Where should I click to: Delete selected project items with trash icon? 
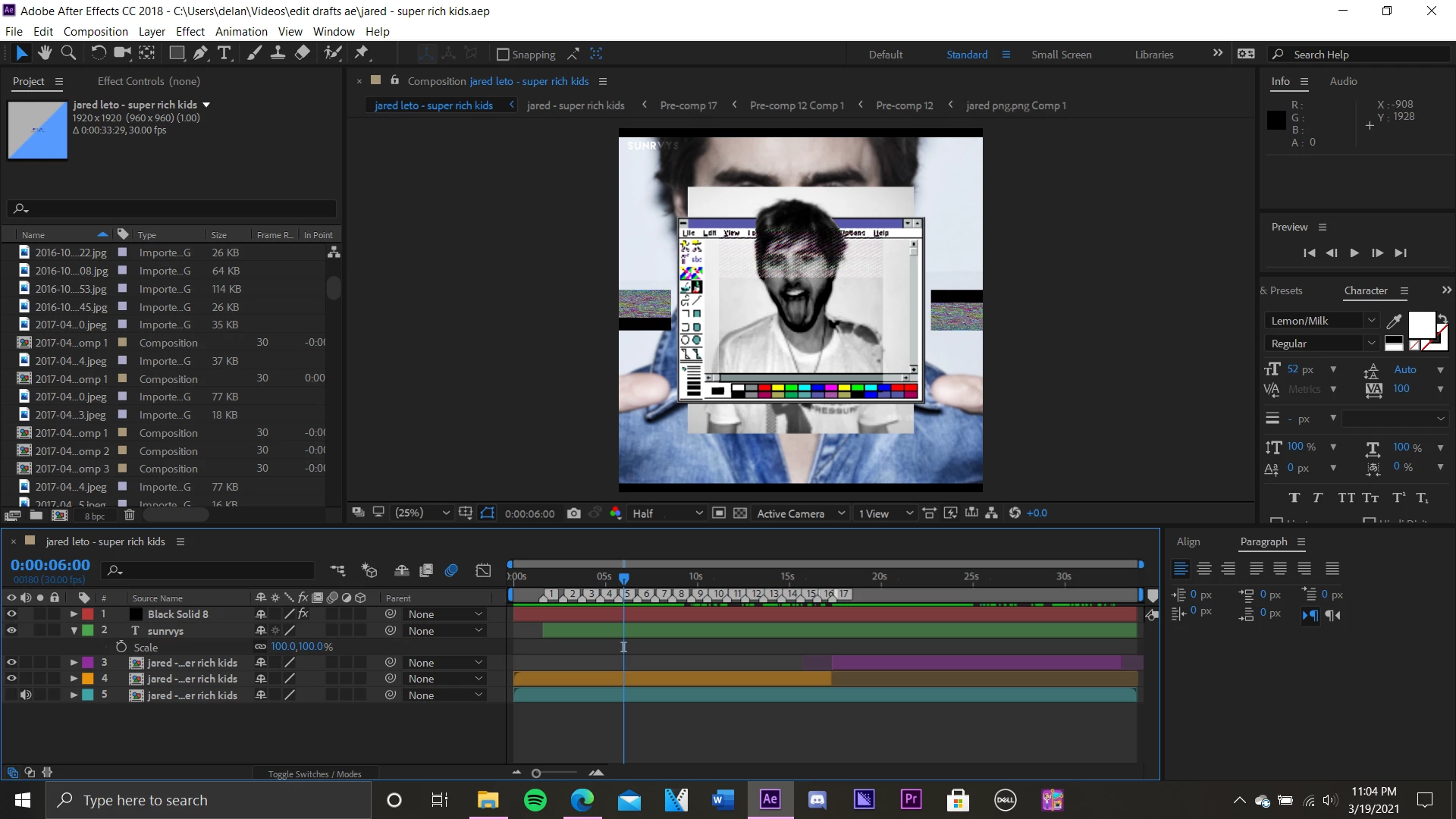[130, 516]
